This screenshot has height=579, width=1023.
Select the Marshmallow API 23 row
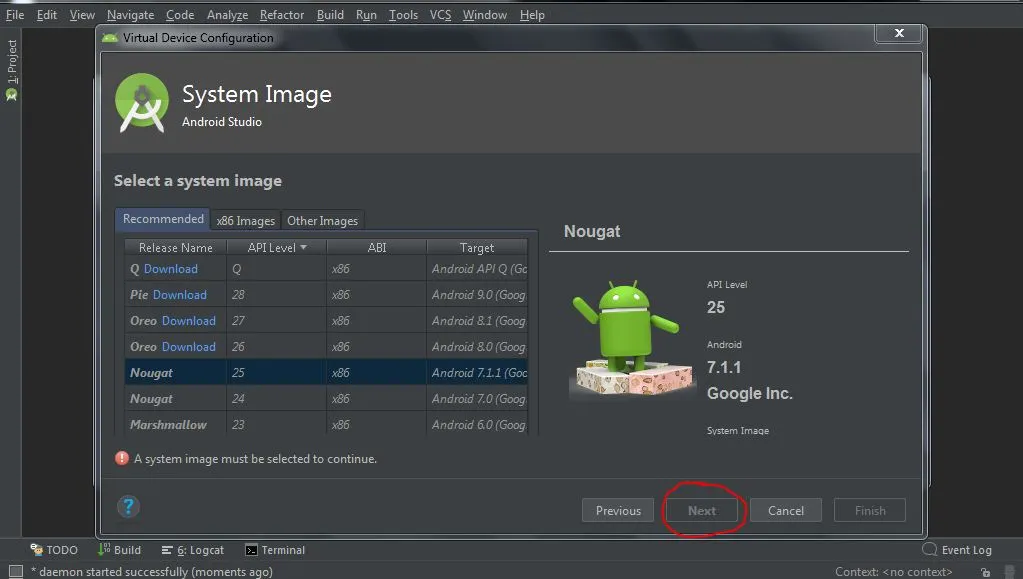click(x=326, y=424)
